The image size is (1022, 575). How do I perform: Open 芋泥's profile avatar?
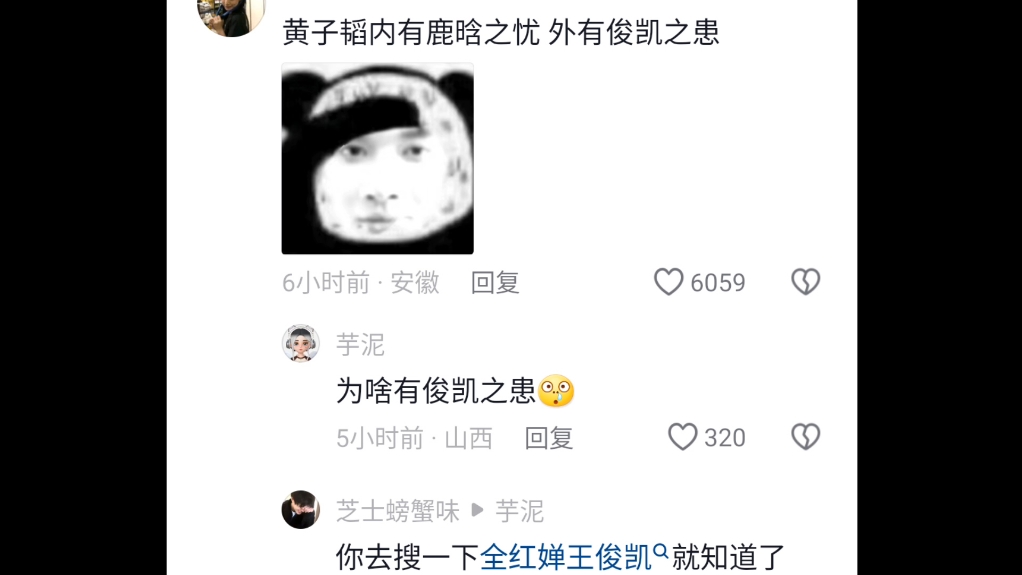[x=300, y=343]
